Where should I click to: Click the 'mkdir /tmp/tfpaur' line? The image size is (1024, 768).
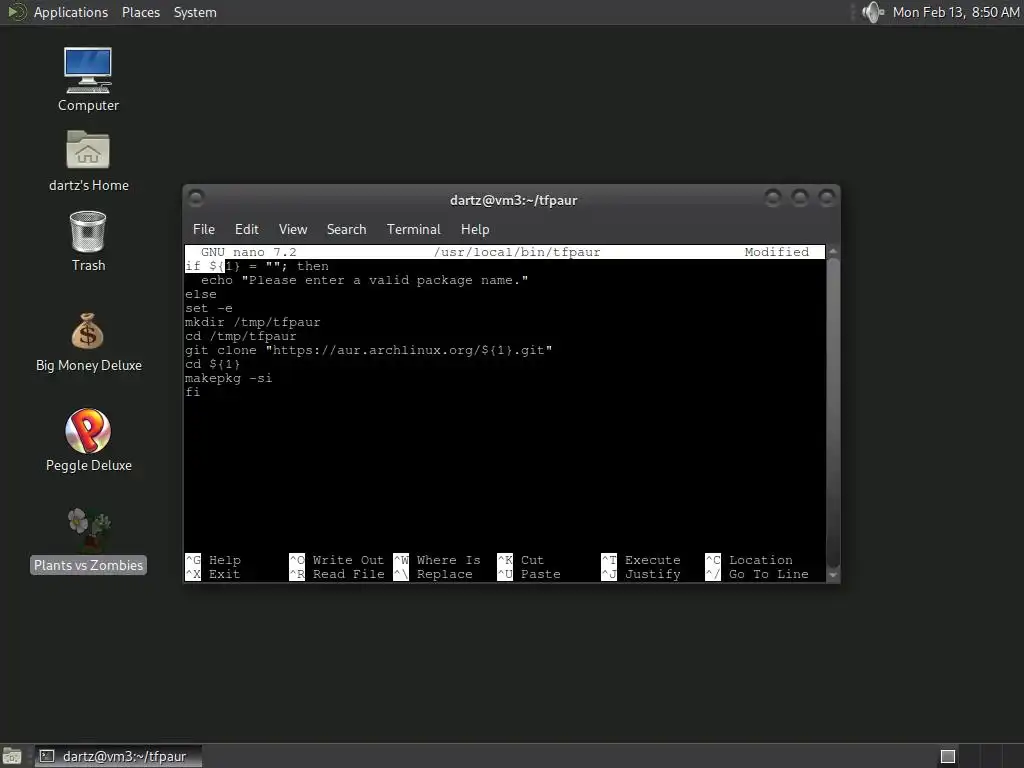tap(253, 322)
